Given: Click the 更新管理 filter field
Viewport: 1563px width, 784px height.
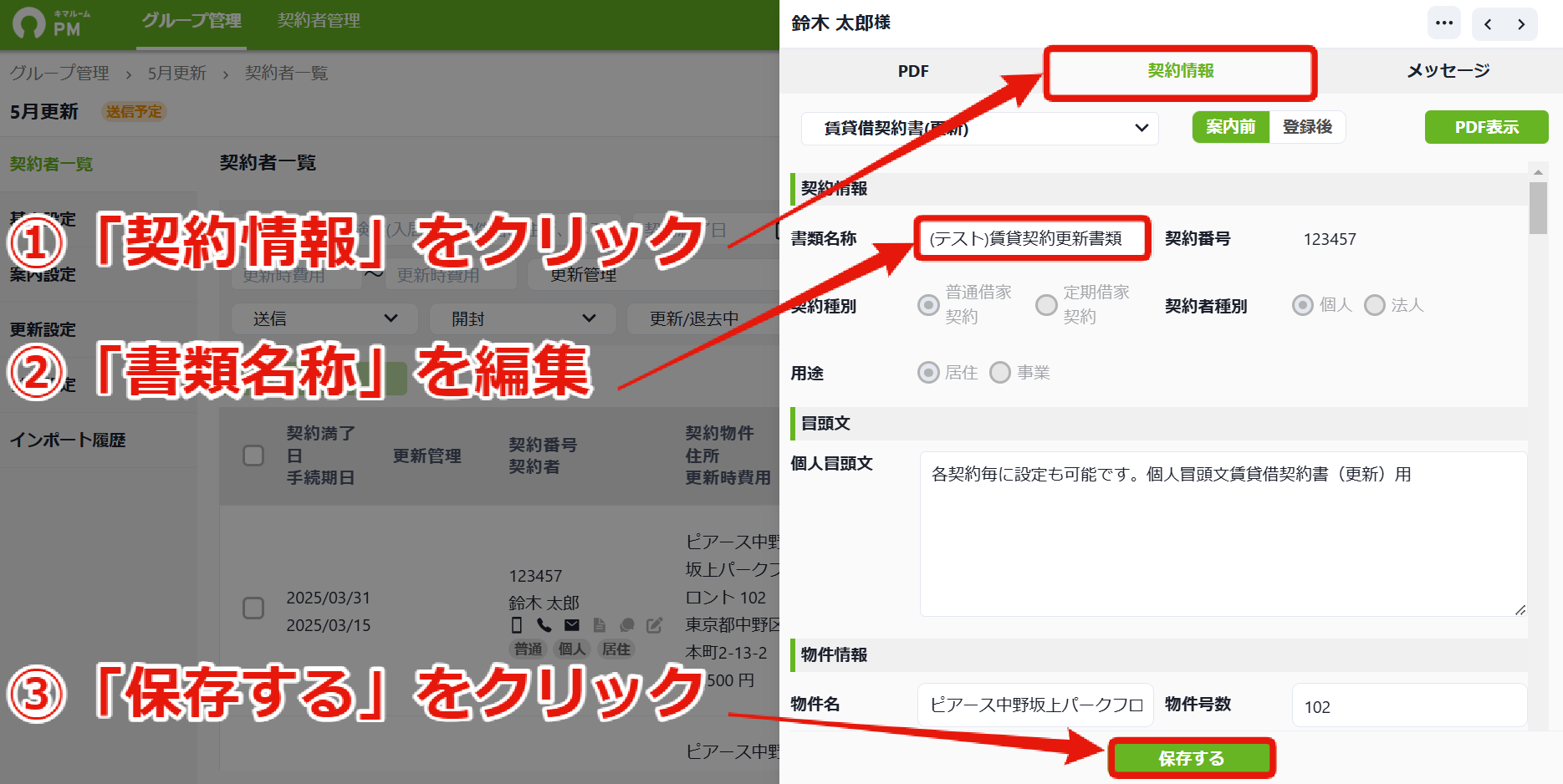Looking at the screenshot, I should tap(654, 275).
